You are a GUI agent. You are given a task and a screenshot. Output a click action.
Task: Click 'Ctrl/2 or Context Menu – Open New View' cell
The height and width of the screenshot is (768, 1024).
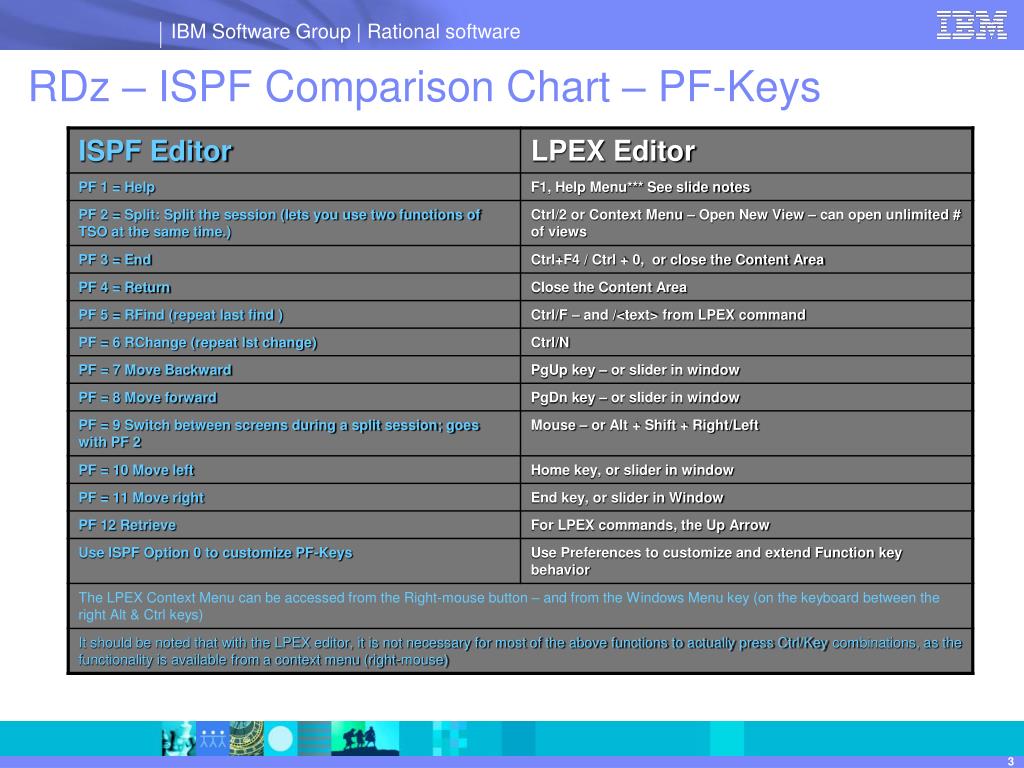click(x=746, y=223)
